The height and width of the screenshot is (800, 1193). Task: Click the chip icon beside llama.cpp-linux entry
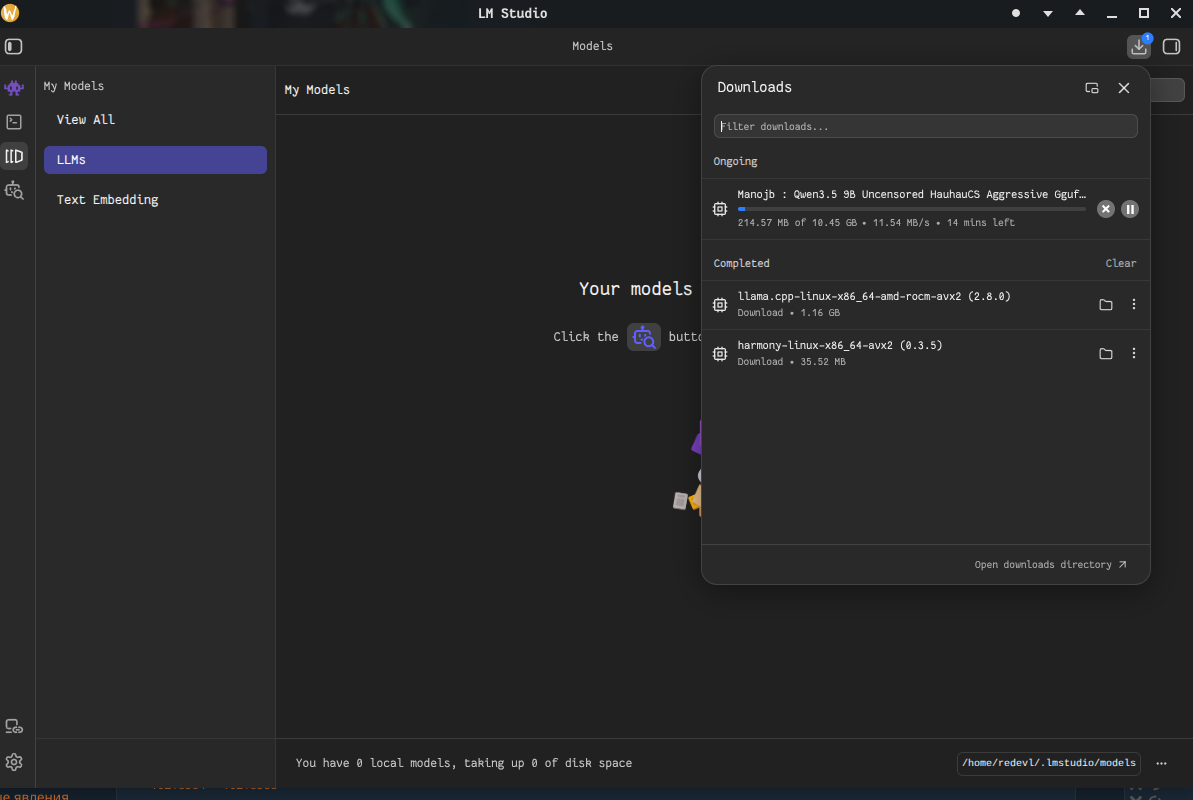[x=720, y=304]
